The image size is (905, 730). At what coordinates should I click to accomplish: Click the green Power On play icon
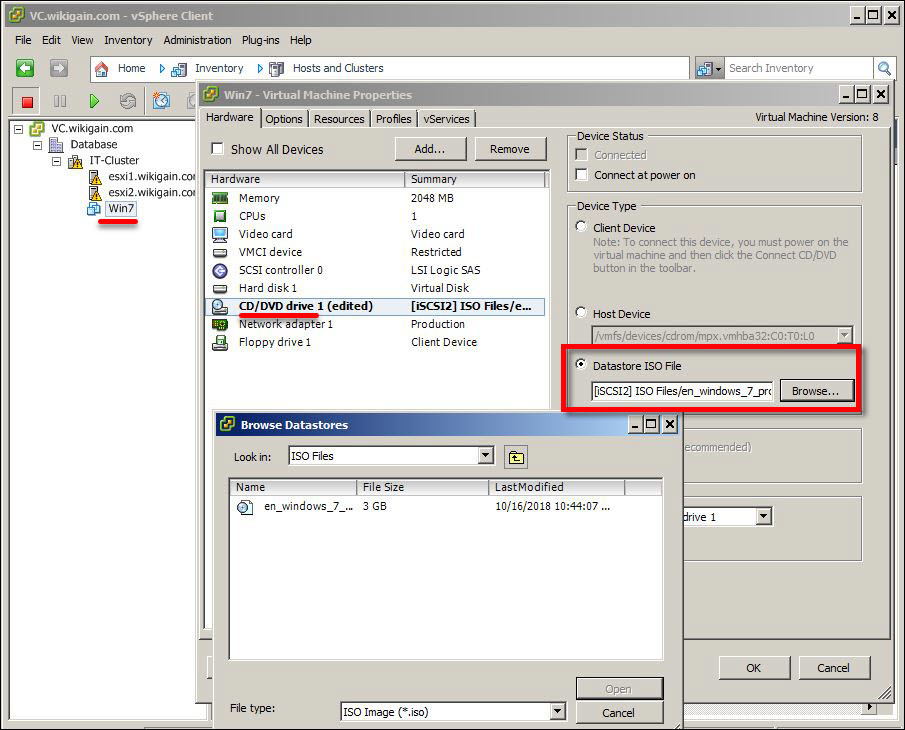coord(94,102)
